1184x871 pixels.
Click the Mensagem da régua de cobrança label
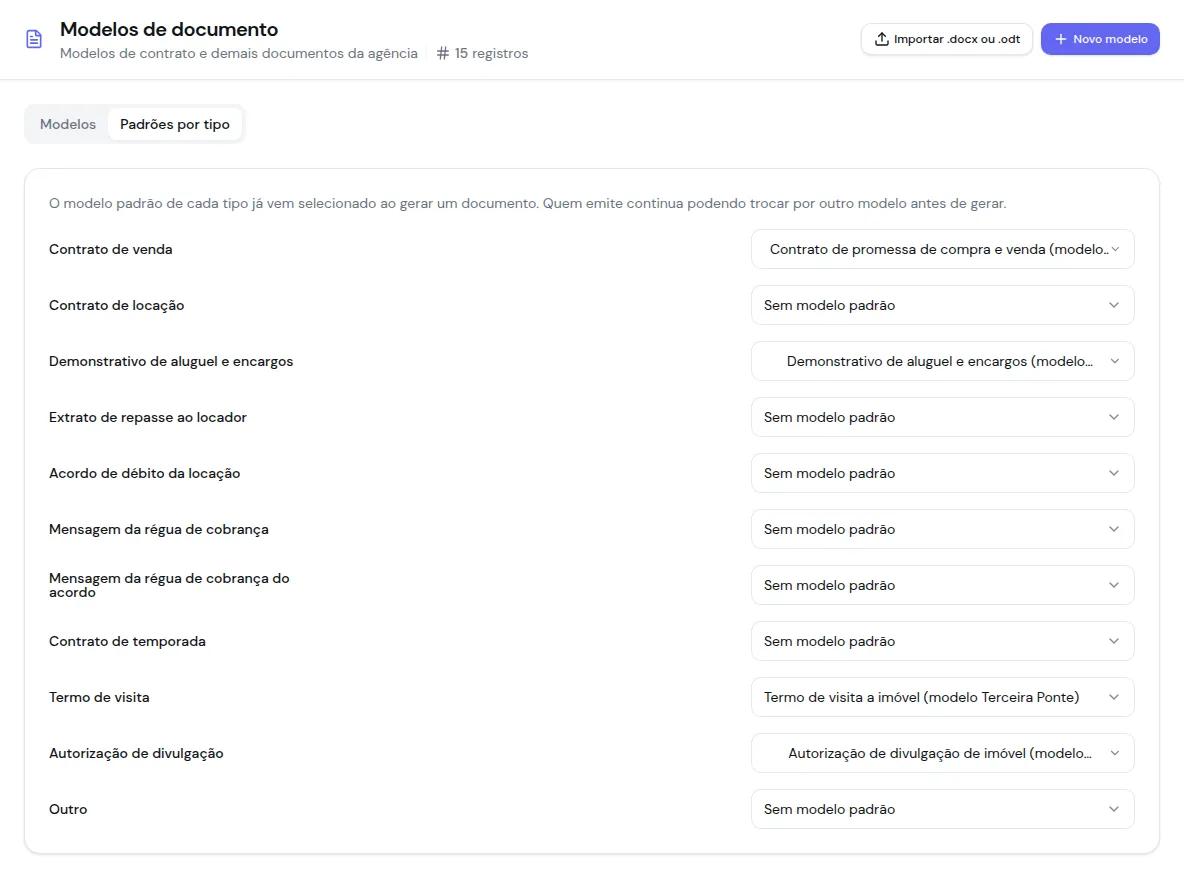159,529
